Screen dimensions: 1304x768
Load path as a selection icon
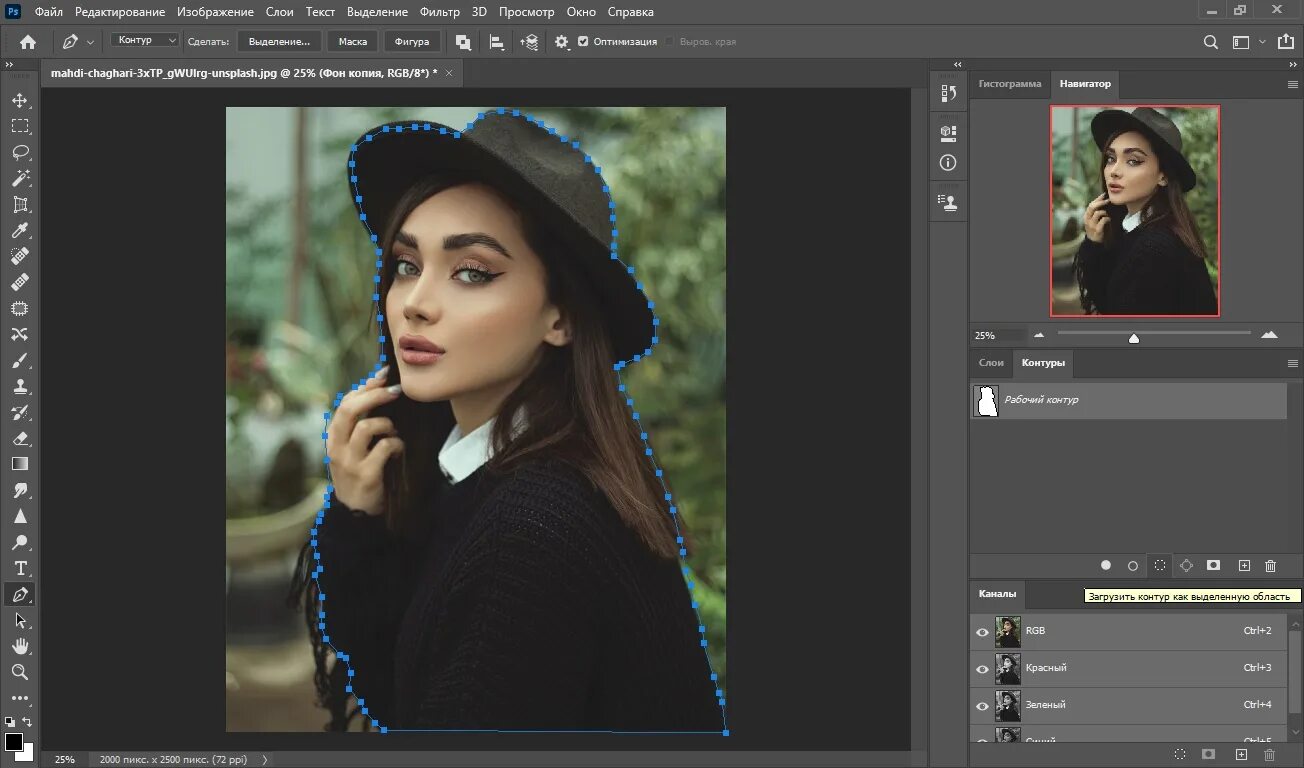(x=1160, y=565)
